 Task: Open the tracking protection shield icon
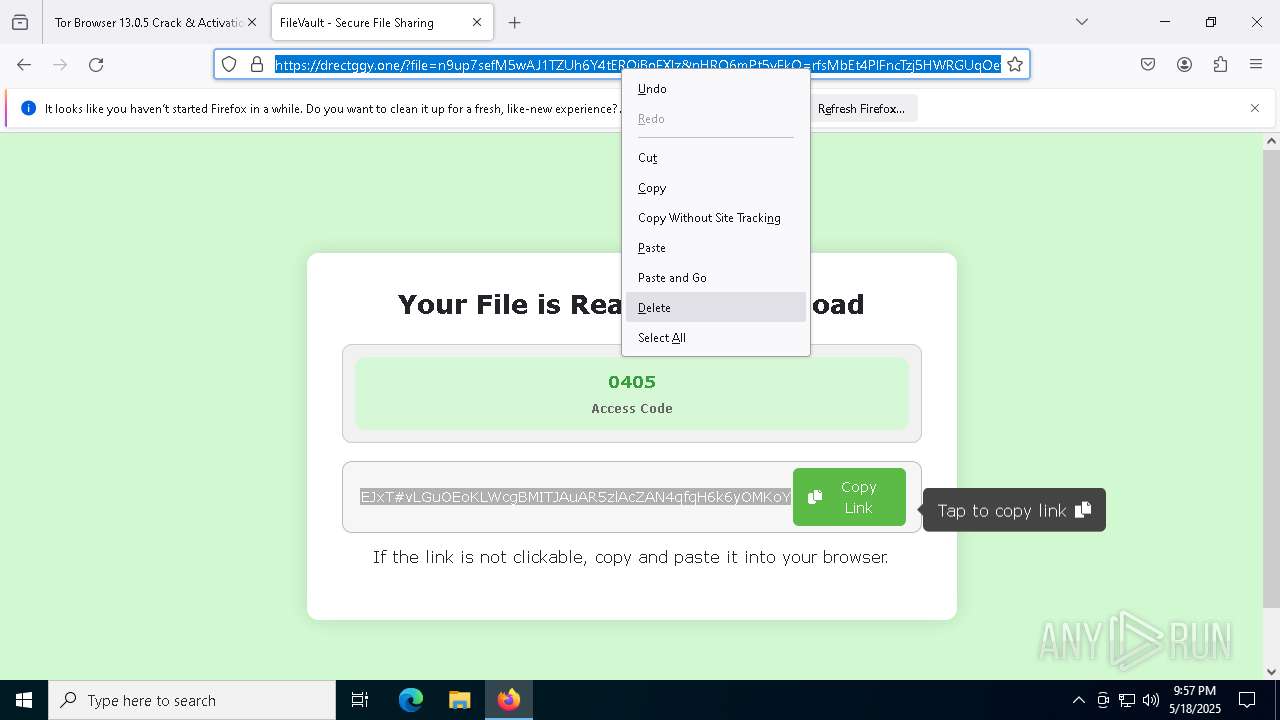(229, 64)
